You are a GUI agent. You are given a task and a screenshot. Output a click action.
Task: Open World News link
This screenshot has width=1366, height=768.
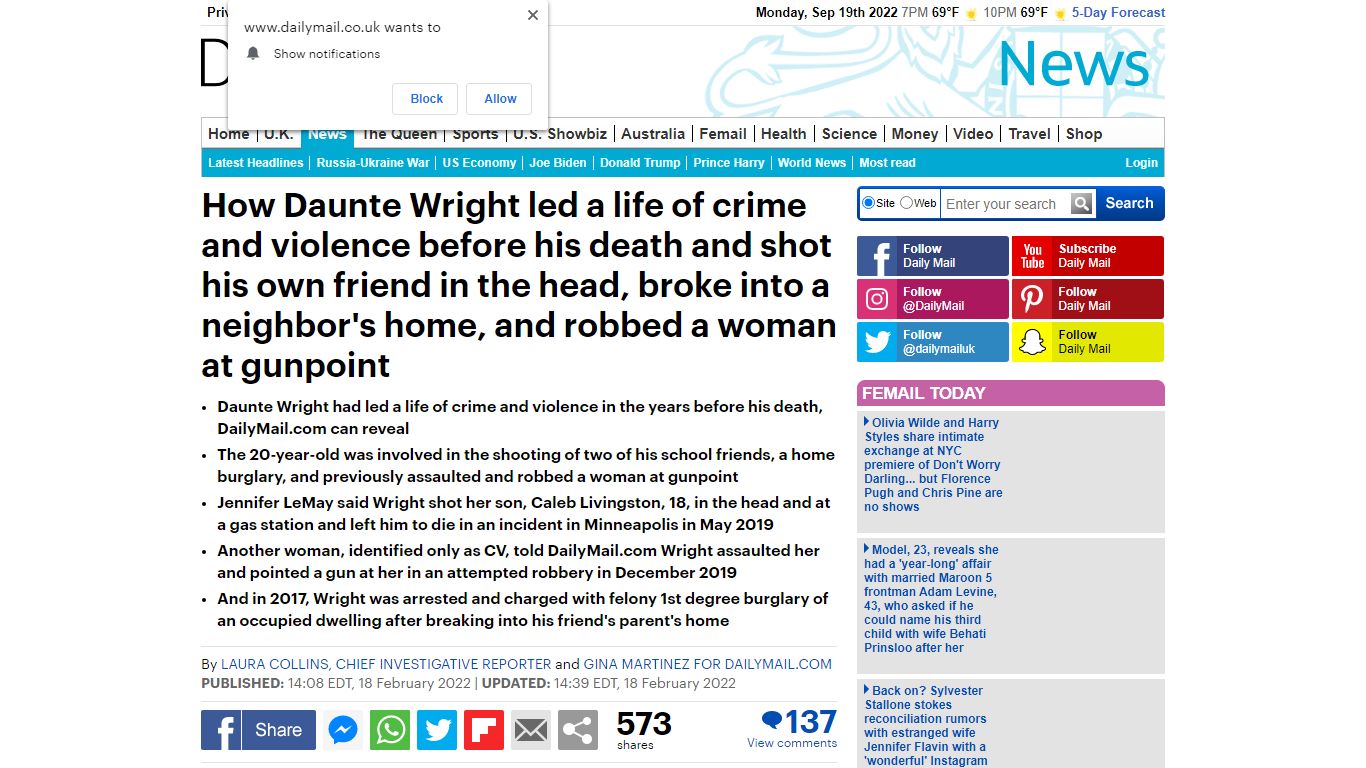tap(812, 163)
